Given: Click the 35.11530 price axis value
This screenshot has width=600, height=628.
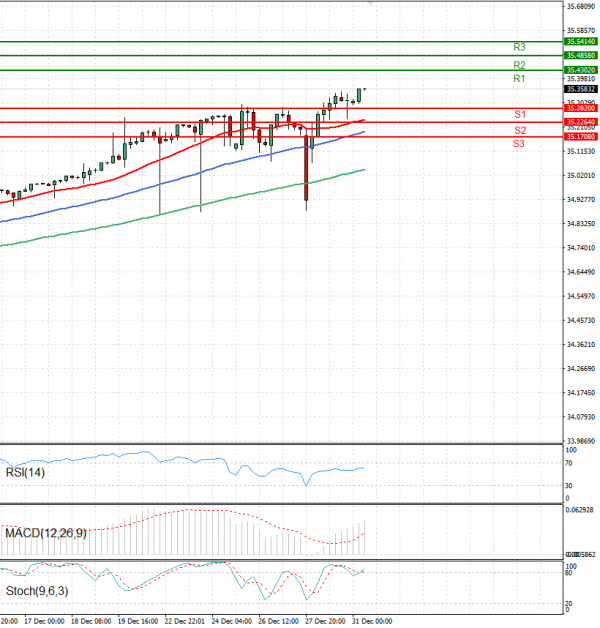Looking at the screenshot, I should click(x=581, y=151).
